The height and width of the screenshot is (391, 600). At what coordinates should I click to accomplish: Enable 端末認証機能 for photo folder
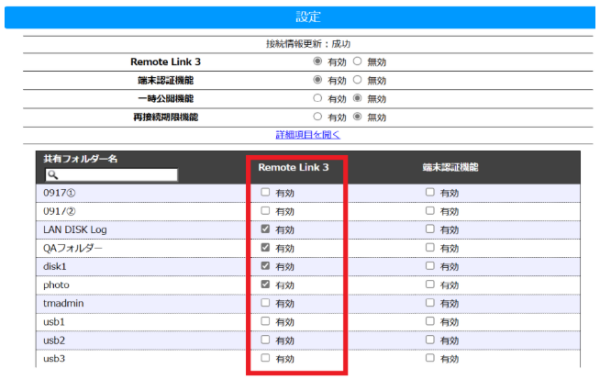pos(430,284)
